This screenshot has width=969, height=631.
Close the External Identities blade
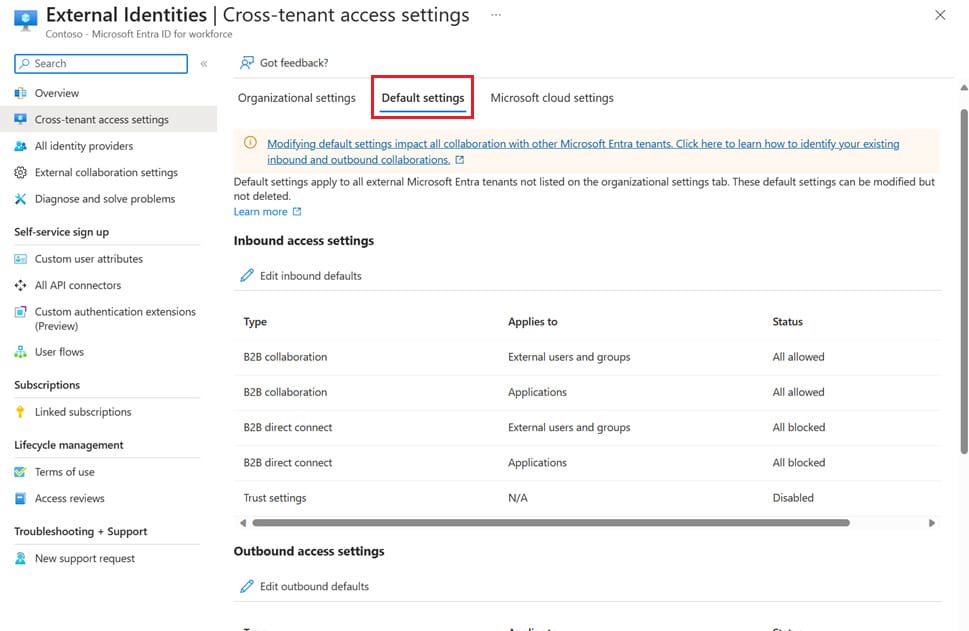click(940, 15)
